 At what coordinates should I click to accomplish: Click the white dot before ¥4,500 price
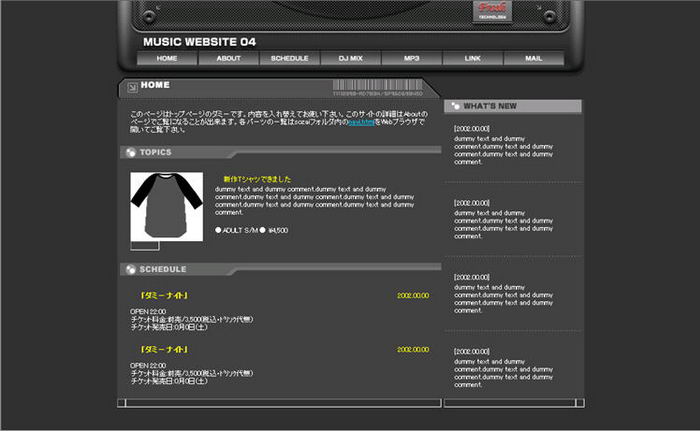tap(263, 230)
